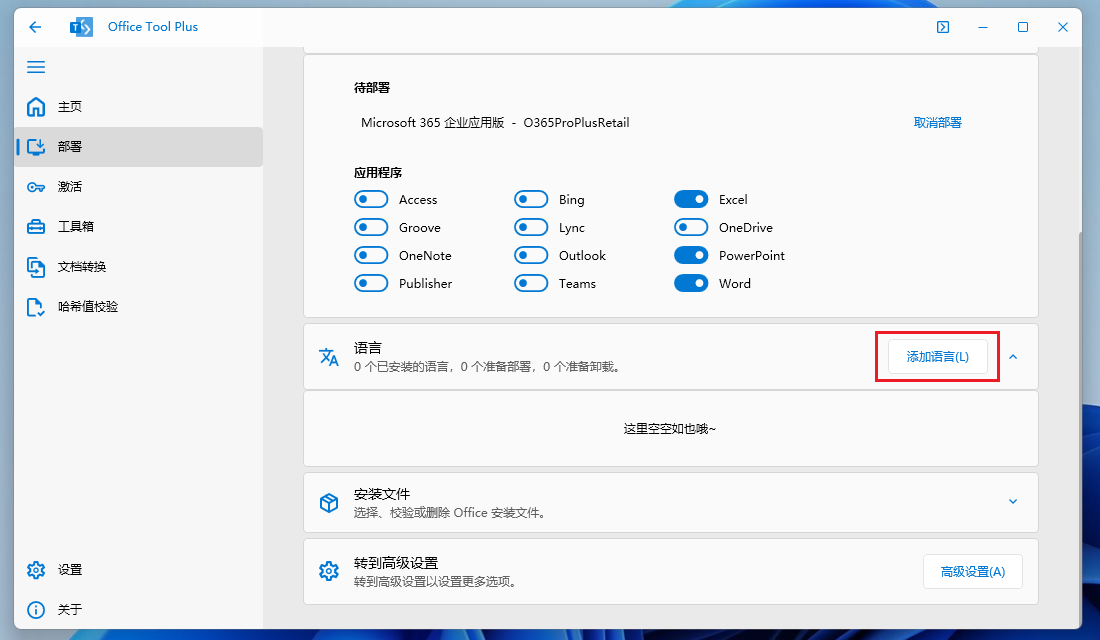
Task: Disable the Excel toggle
Action: [x=691, y=199]
